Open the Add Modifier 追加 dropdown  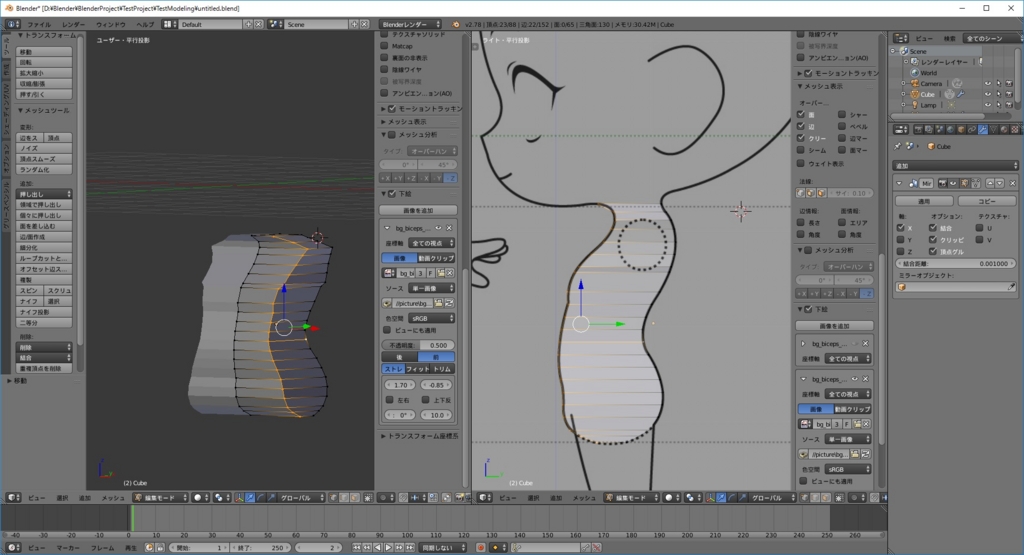pyautogui.click(x=955, y=166)
